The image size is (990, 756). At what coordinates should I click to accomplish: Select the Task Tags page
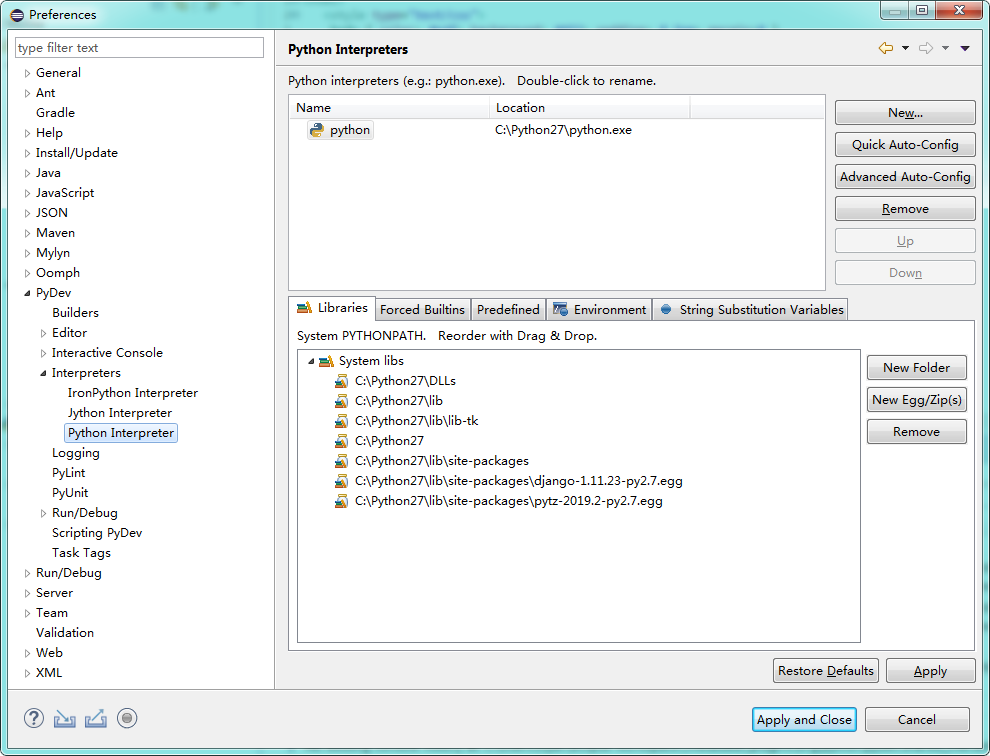[81, 553]
